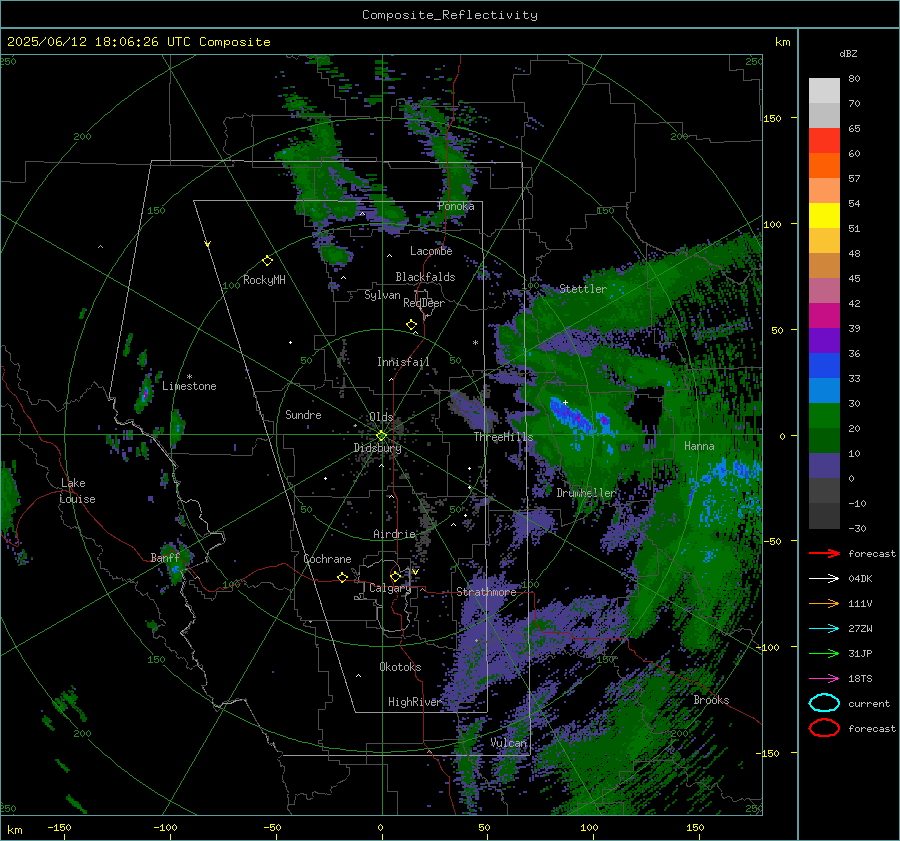The width and height of the screenshot is (900, 841).
Task: Select orange 57–60 dBZ swatch
Action: tap(824, 165)
